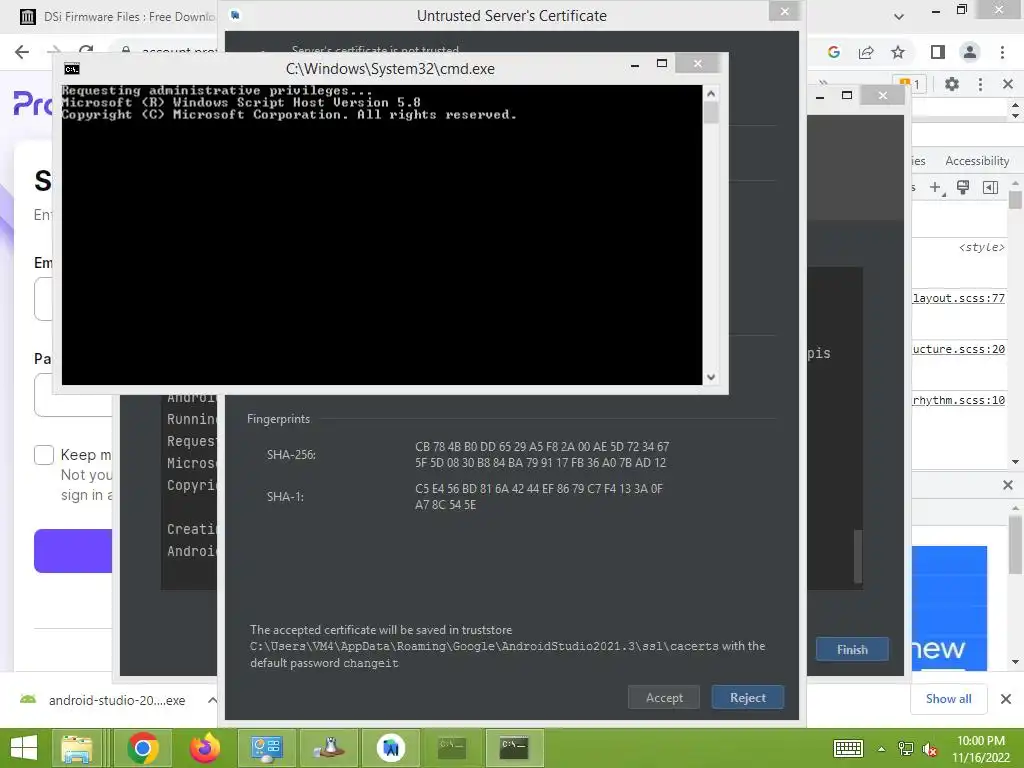Open Firefox from taskbar

coord(204,748)
